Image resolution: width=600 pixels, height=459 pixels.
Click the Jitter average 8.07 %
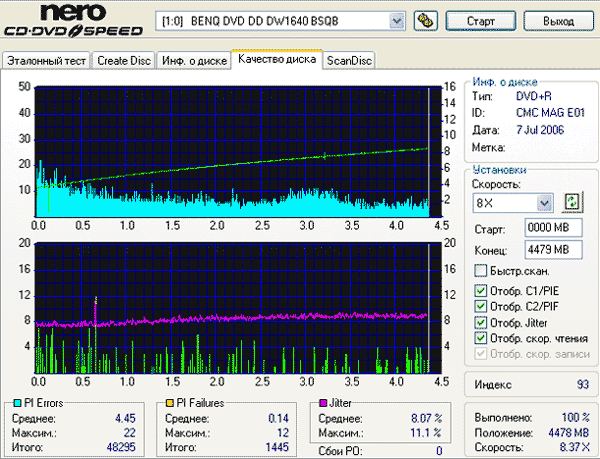point(427,418)
